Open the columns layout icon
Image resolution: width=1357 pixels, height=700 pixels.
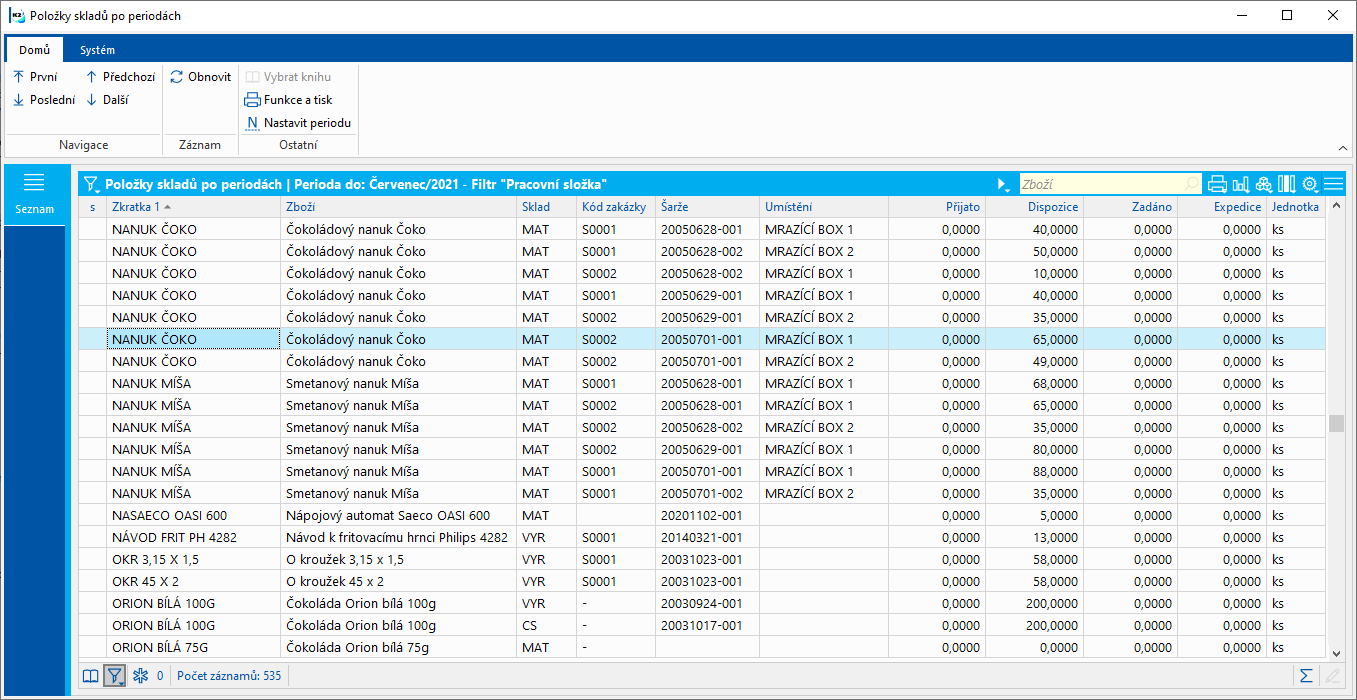pyautogui.click(x=1287, y=184)
